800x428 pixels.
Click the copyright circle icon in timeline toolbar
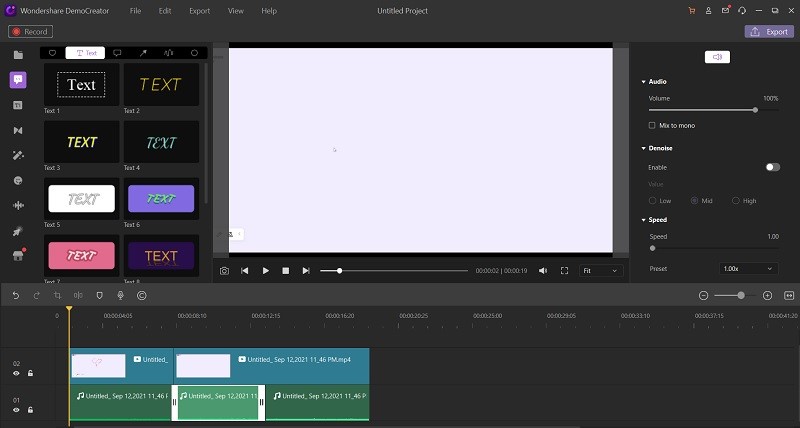[142, 295]
